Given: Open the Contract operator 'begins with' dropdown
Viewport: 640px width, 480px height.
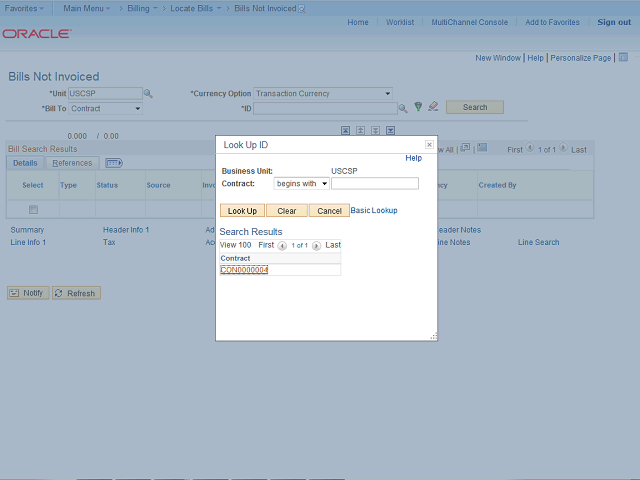Looking at the screenshot, I should (301, 184).
